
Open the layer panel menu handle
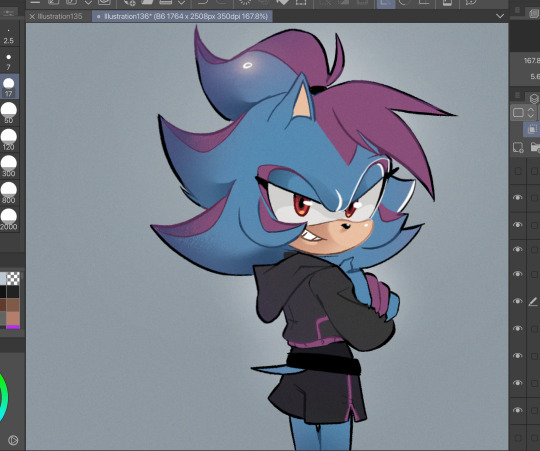tap(517, 95)
